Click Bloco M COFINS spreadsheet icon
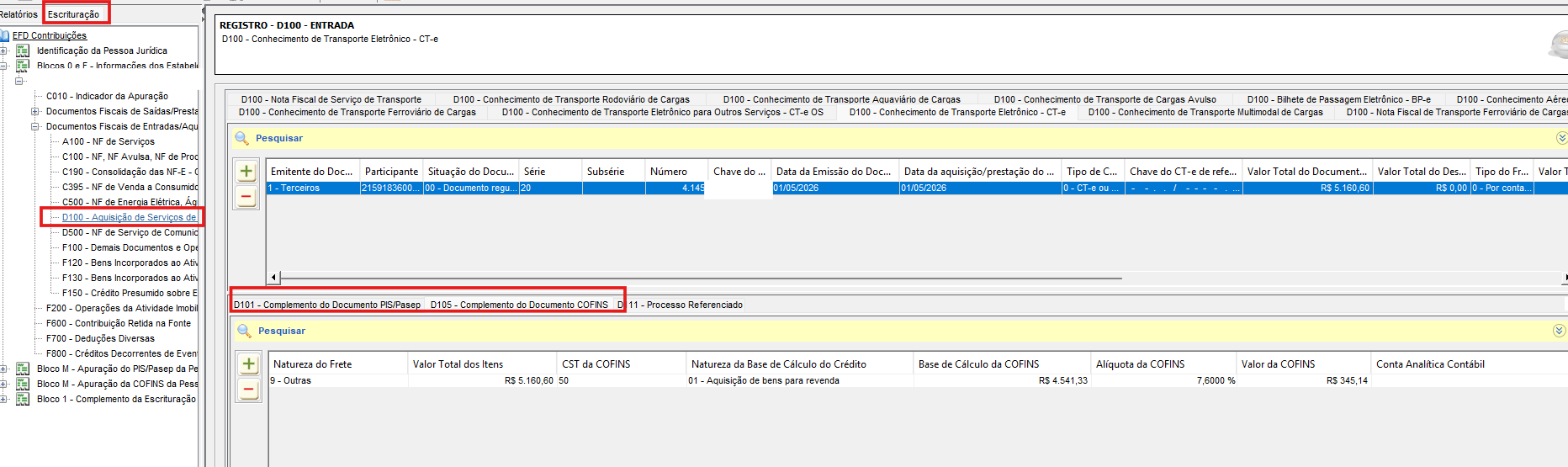This screenshot has width=1568, height=467. click(23, 384)
